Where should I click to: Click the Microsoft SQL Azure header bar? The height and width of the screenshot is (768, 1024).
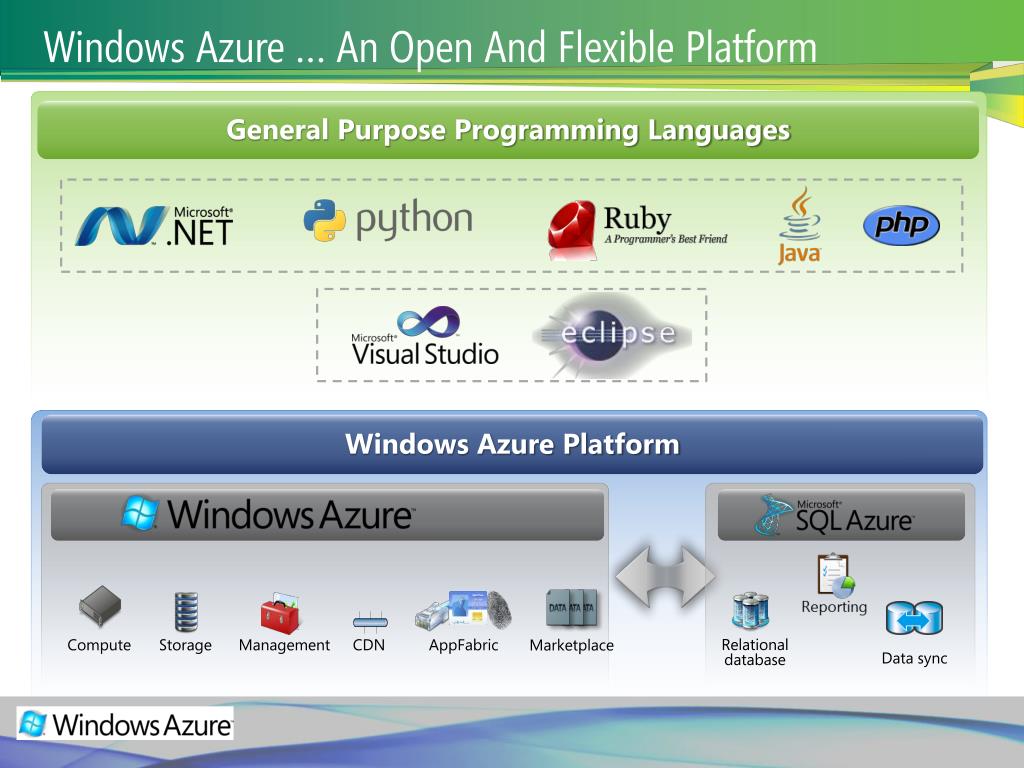click(x=841, y=515)
